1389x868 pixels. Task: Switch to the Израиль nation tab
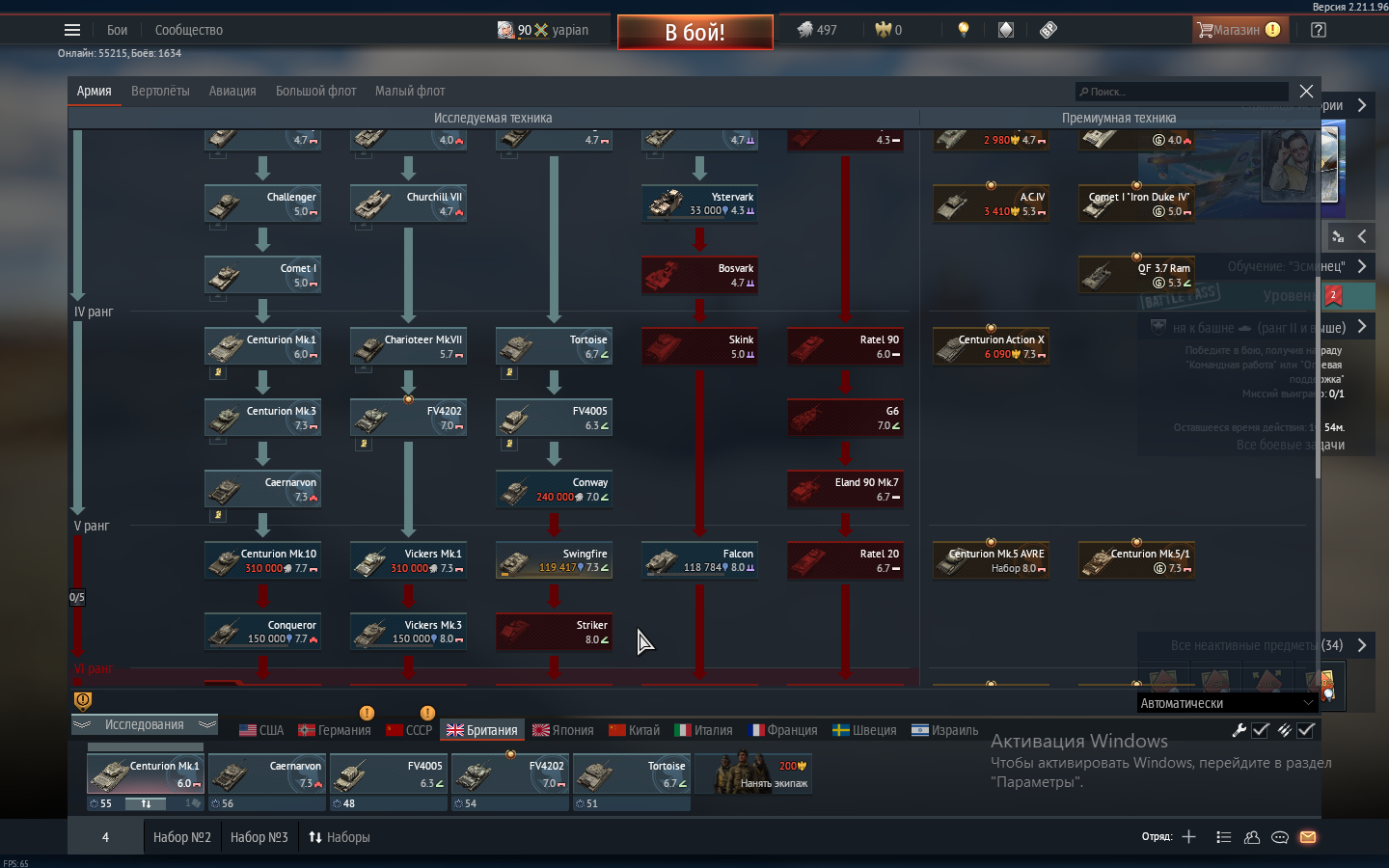pos(945,730)
